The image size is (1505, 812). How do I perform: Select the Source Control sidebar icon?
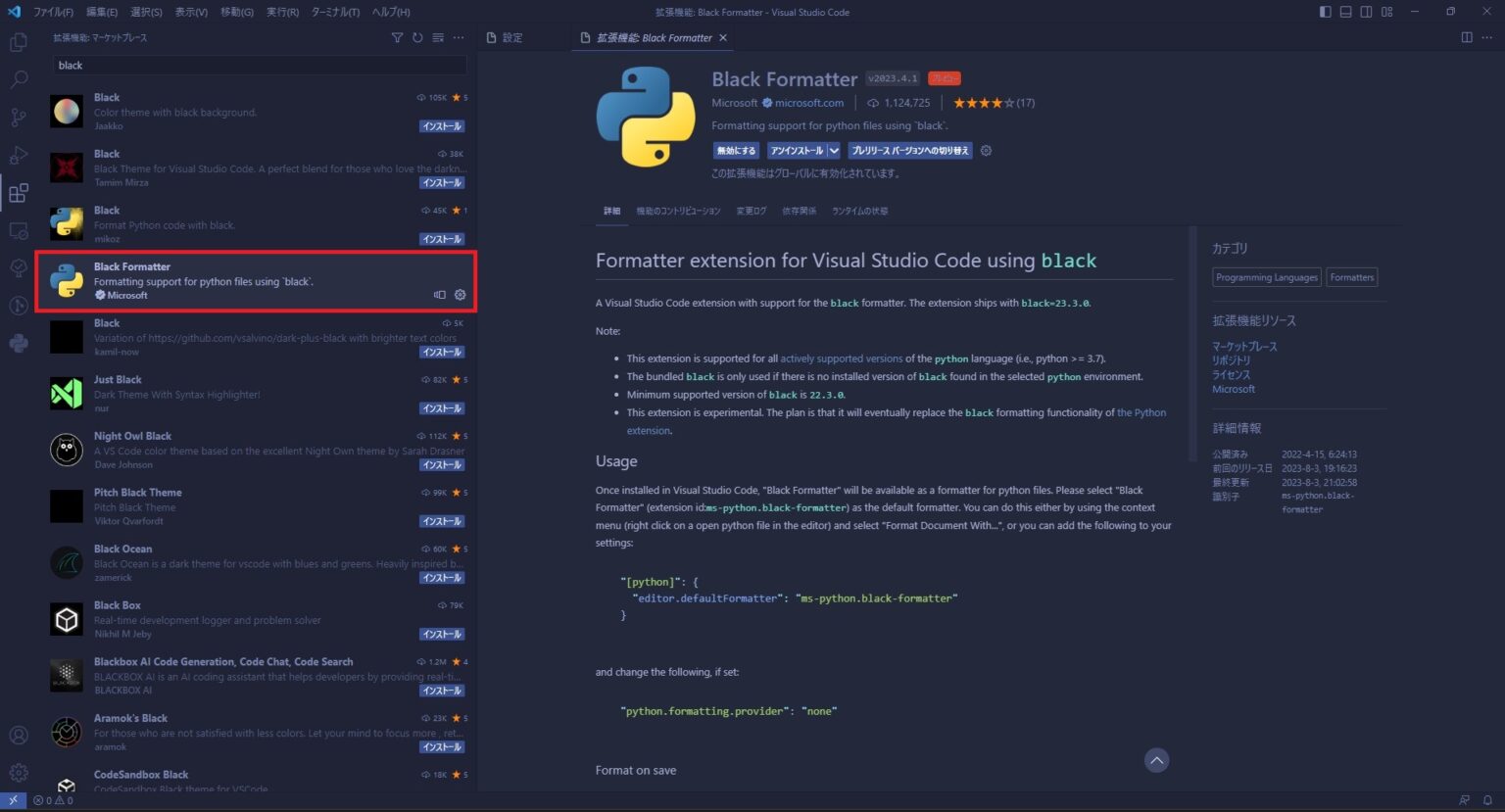click(x=18, y=117)
